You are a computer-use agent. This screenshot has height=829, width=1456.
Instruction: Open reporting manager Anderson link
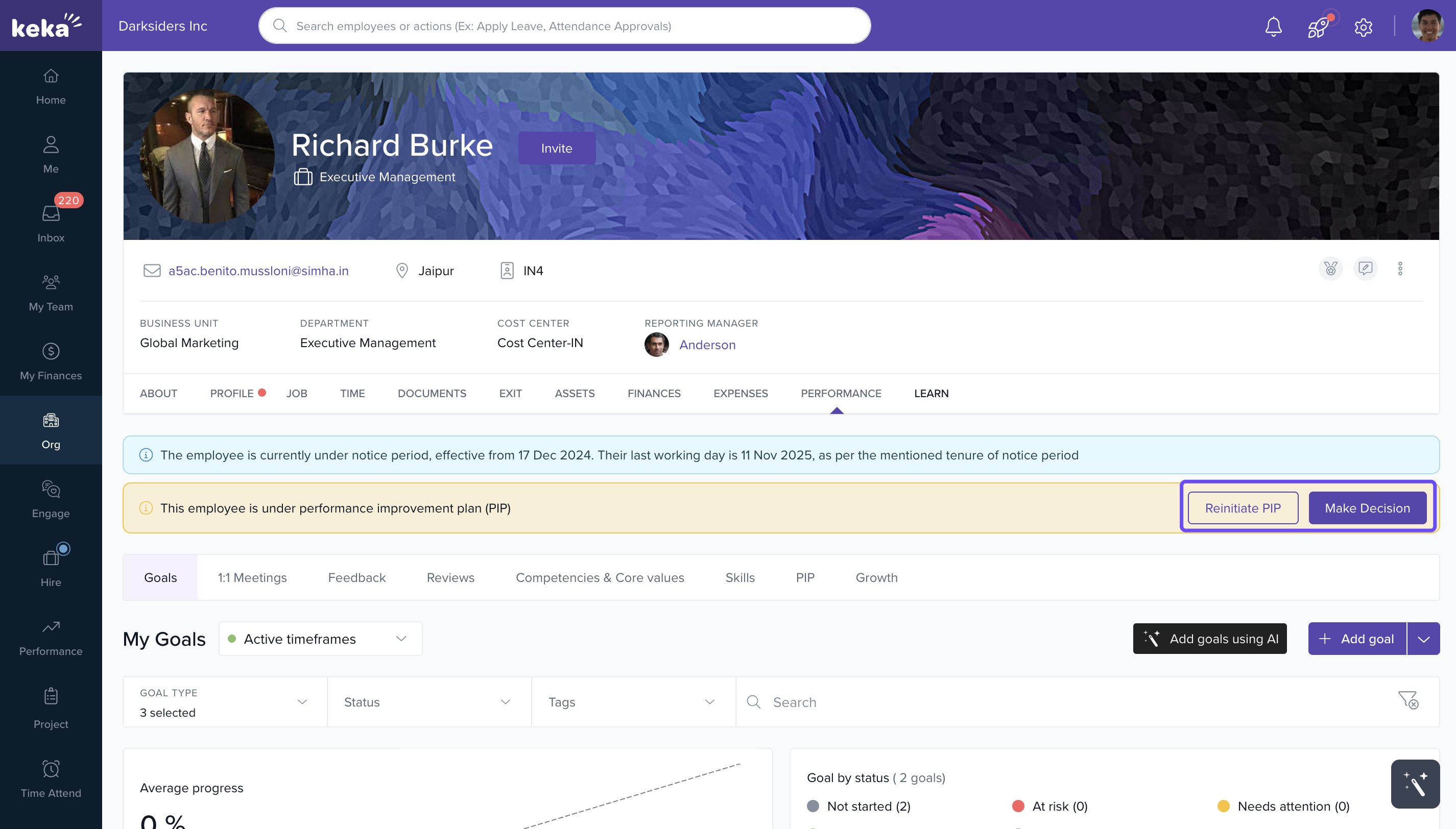(707, 345)
